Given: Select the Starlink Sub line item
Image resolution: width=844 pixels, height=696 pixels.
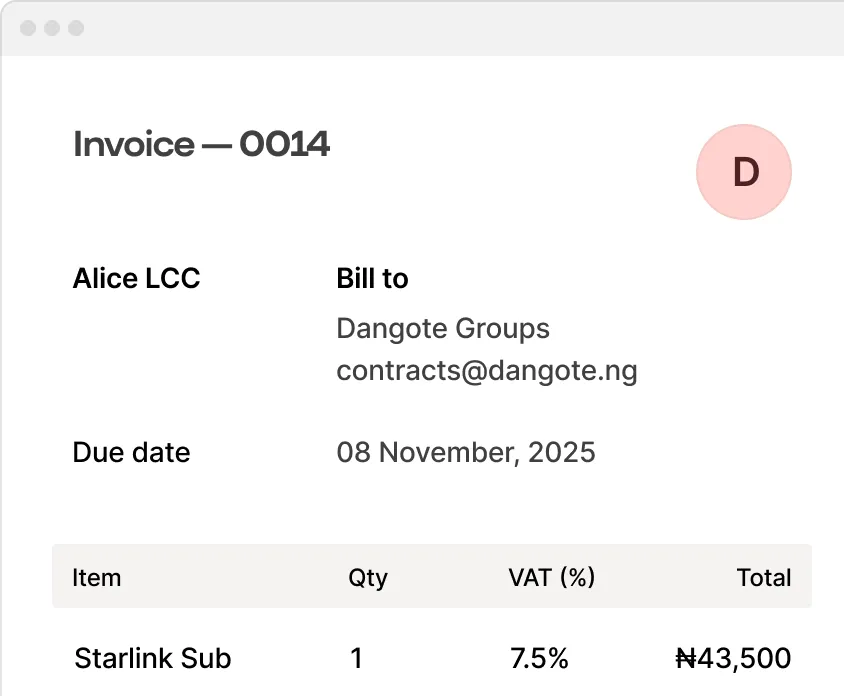Looking at the screenshot, I should click(153, 658).
